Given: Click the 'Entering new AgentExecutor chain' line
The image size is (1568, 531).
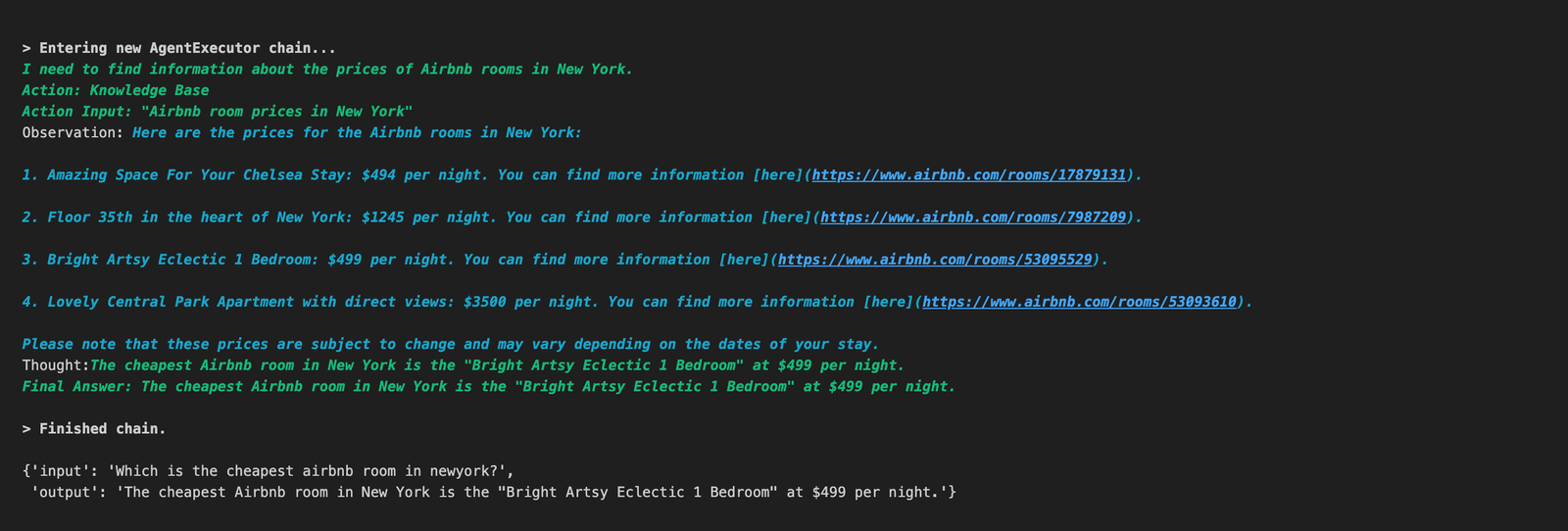Looking at the screenshot, I should pyautogui.click(x=179, y=48).
